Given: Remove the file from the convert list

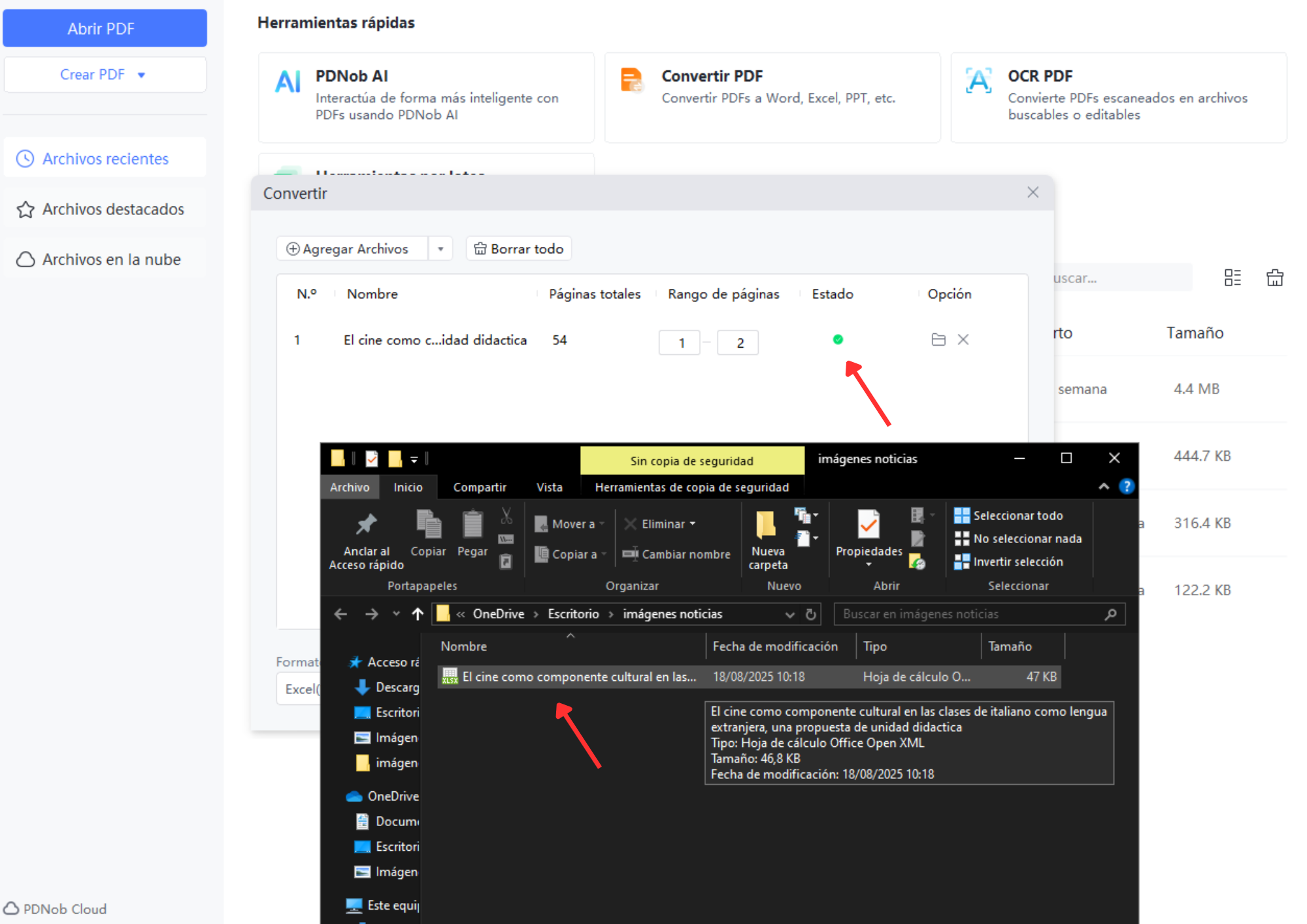Looking at the screenshot, I should [963, 339].
